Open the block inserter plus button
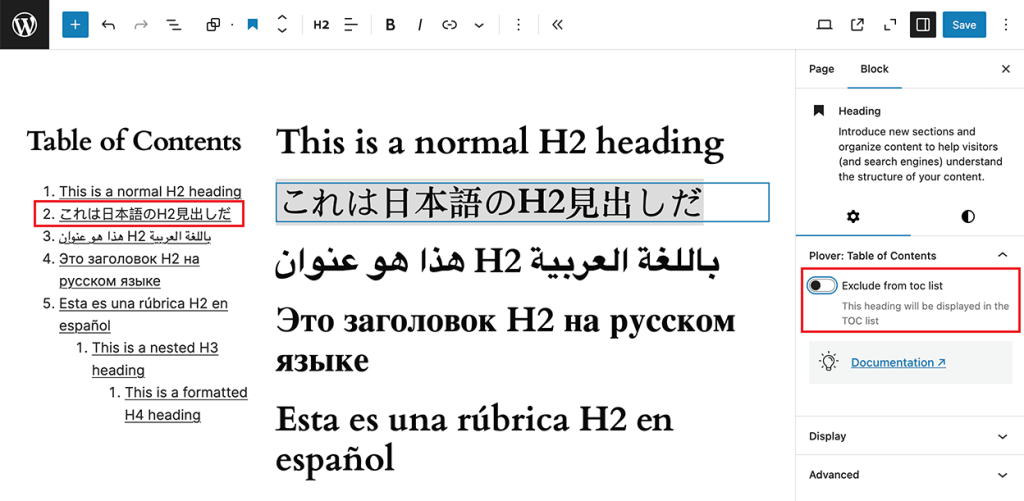Viewport: 1024px width, 501px height. pos(76,25)
